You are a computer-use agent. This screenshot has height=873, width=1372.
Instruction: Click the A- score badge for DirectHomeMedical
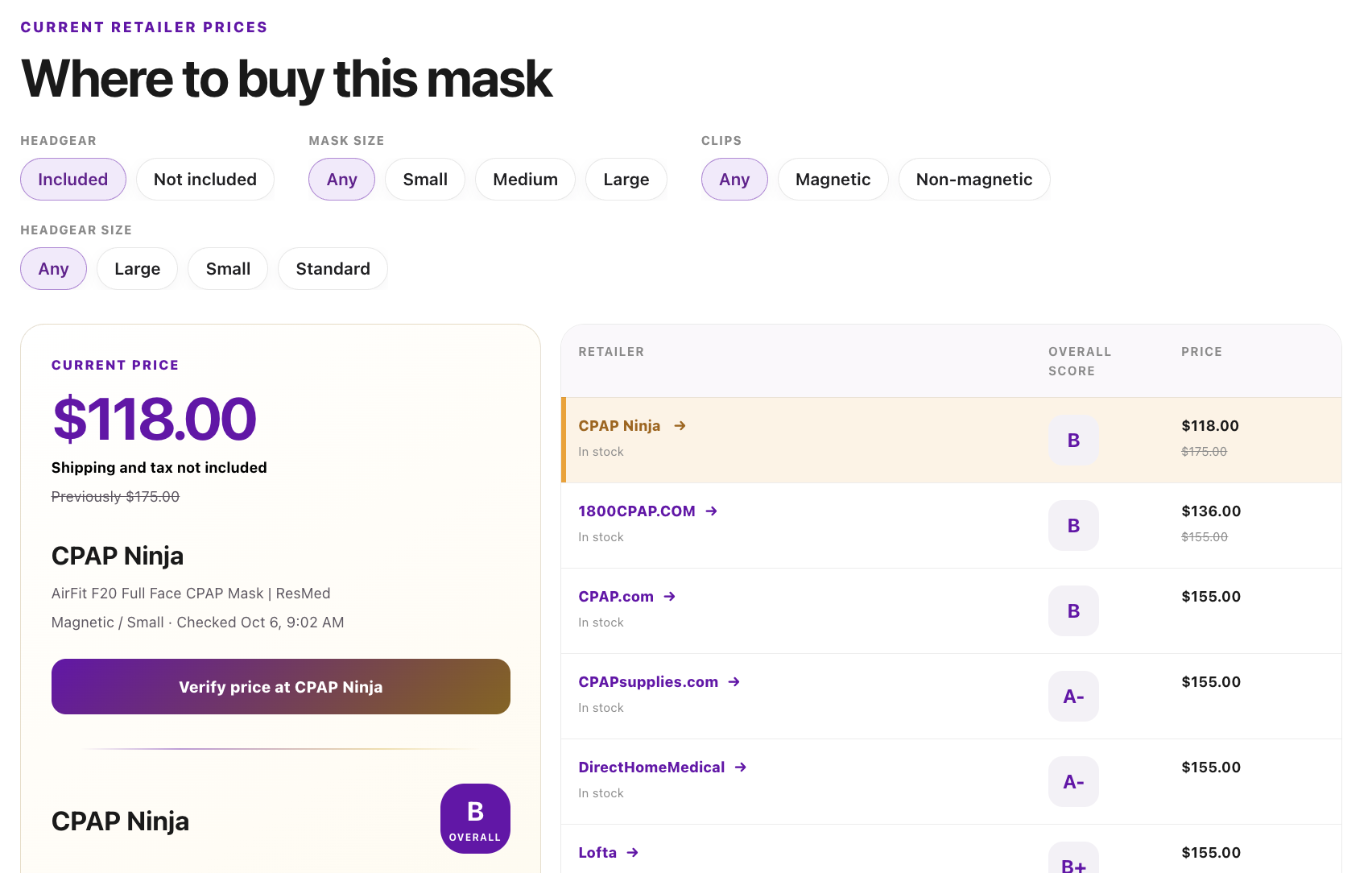1073,781
